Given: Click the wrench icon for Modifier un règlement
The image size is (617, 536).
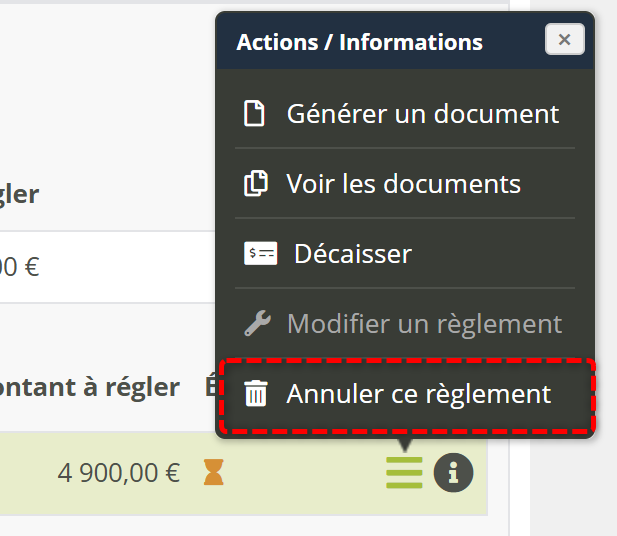Looking at the screenshot, I should coord(257,324).
